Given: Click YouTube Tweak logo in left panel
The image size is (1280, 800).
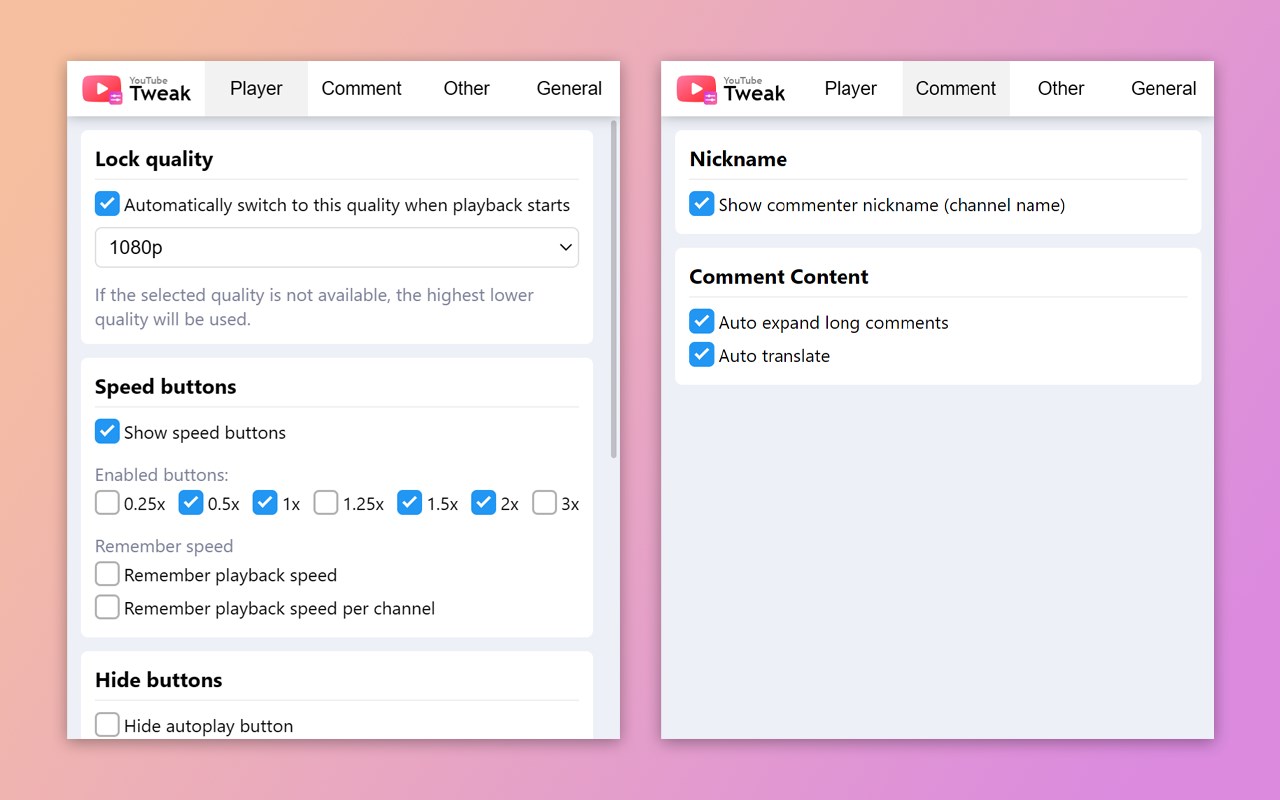Looking at the screenshot, I should 136,89.
